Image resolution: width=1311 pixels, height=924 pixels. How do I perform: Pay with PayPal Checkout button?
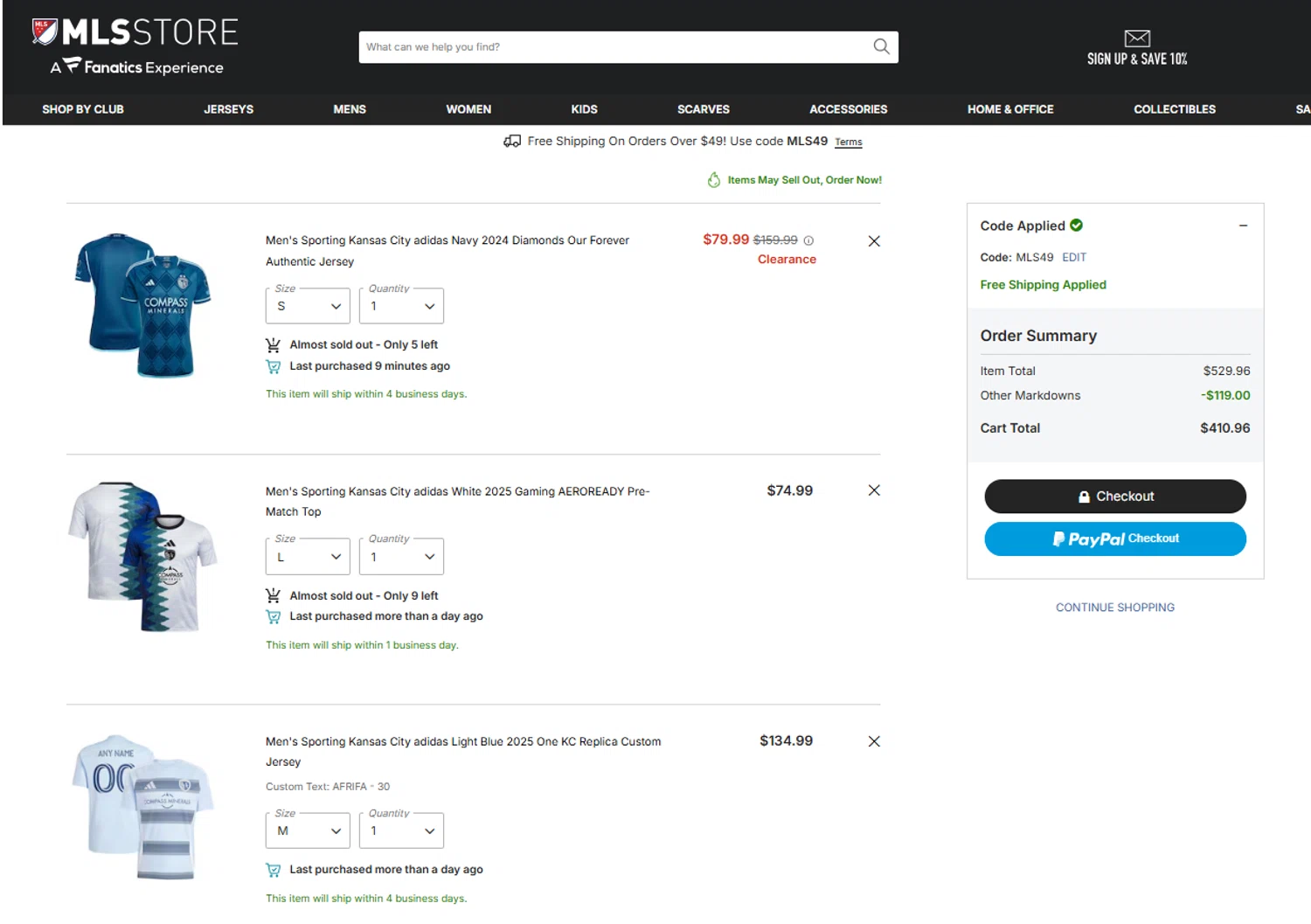(1114, 538)
